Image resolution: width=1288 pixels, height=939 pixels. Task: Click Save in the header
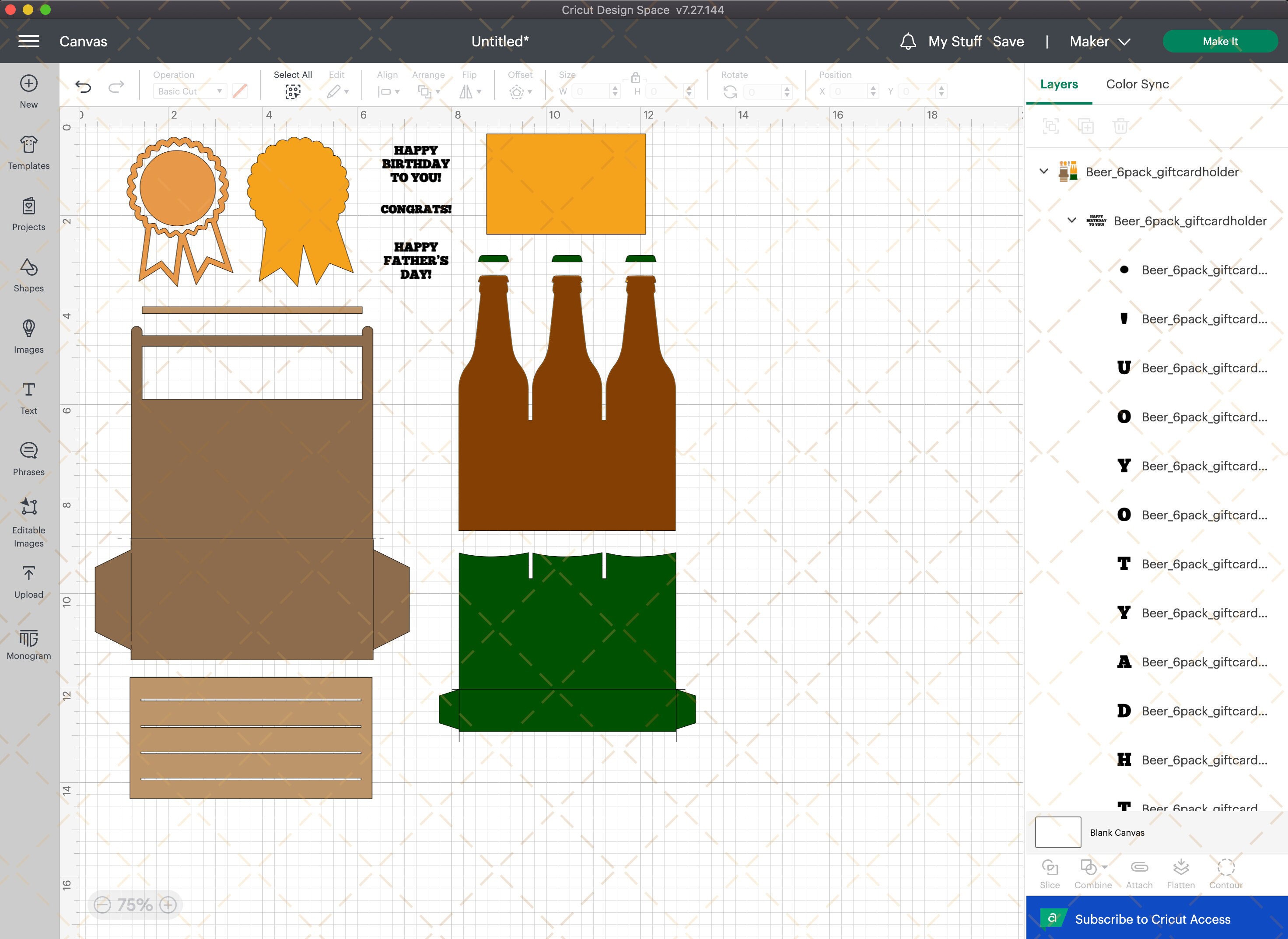coord(1008,42)
